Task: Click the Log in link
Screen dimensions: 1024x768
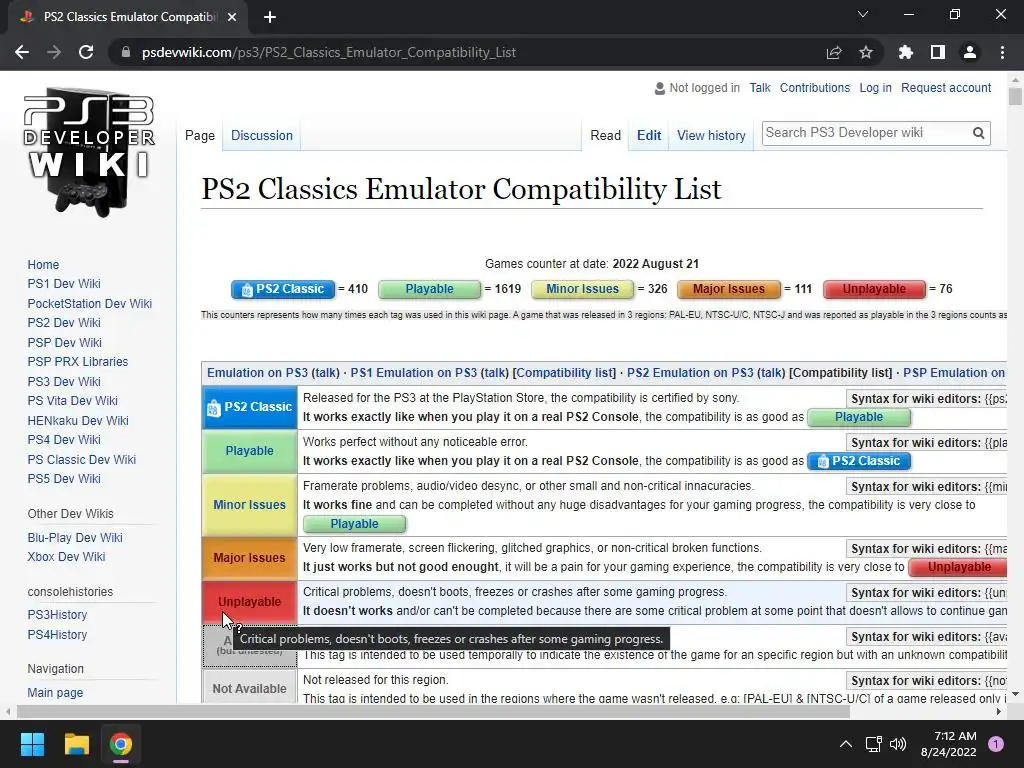Action: 875,88
